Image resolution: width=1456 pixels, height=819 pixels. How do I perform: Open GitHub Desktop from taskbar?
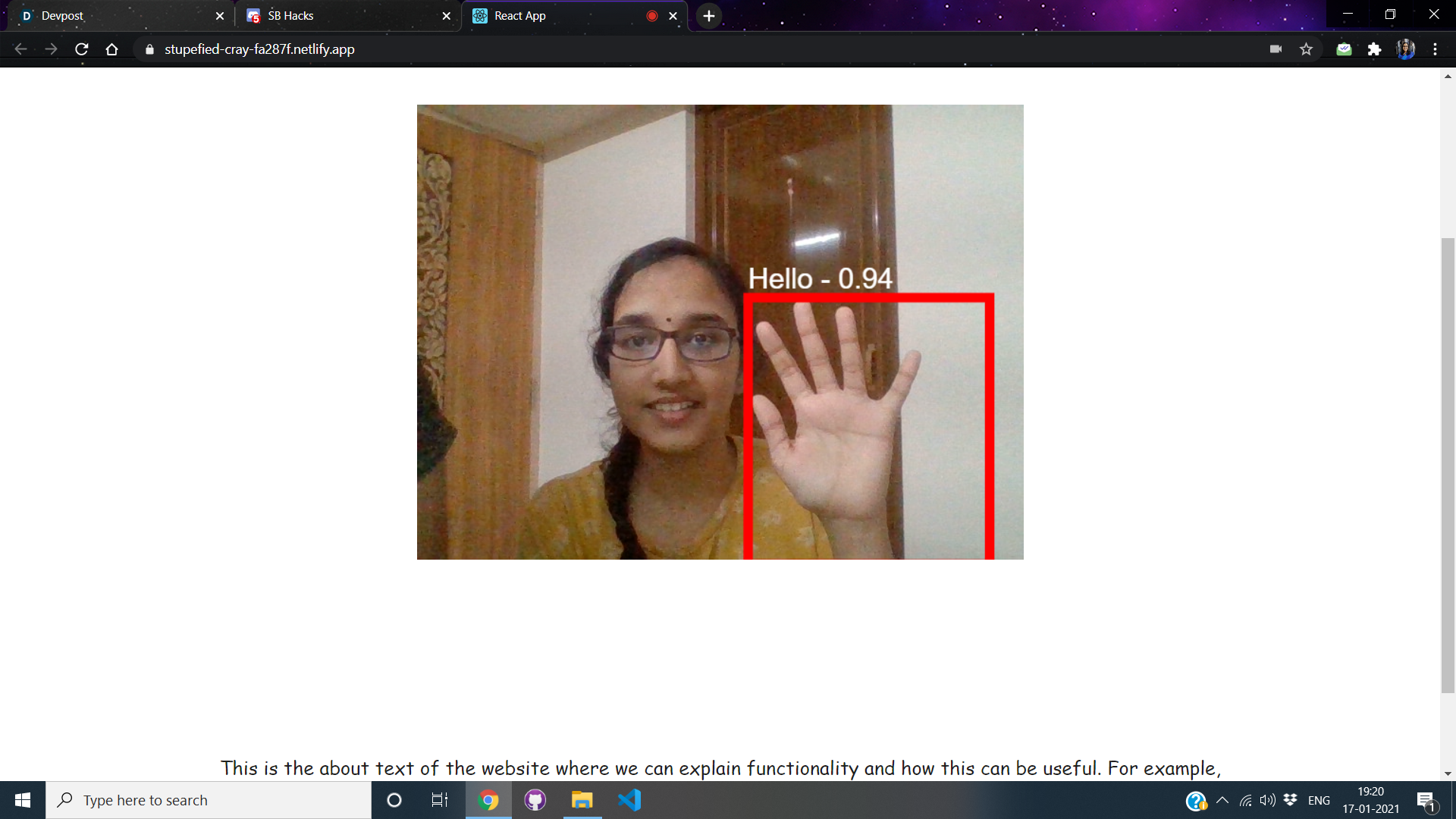535,800
